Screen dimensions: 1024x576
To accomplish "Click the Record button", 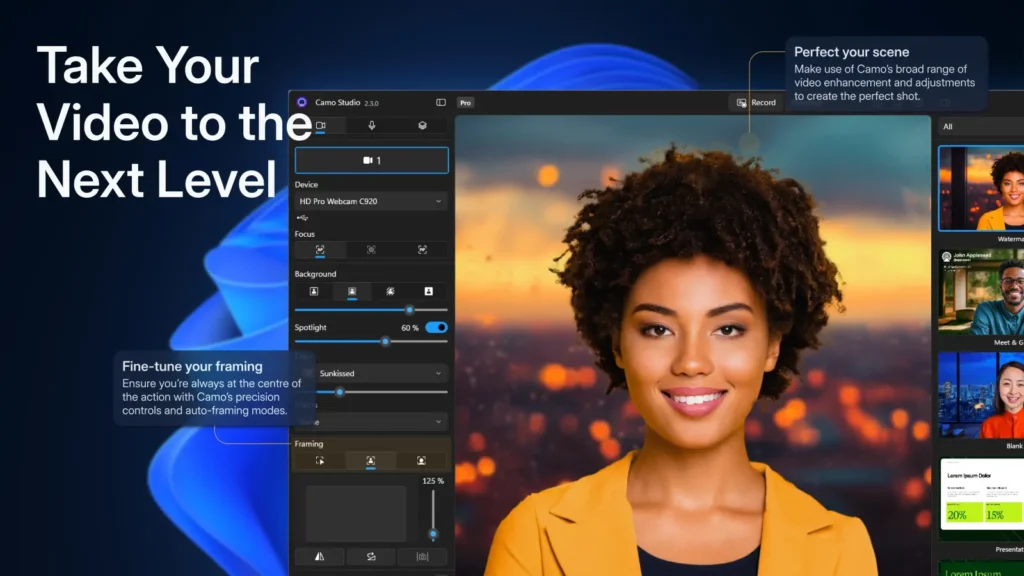I will click(x=756, y=102).
